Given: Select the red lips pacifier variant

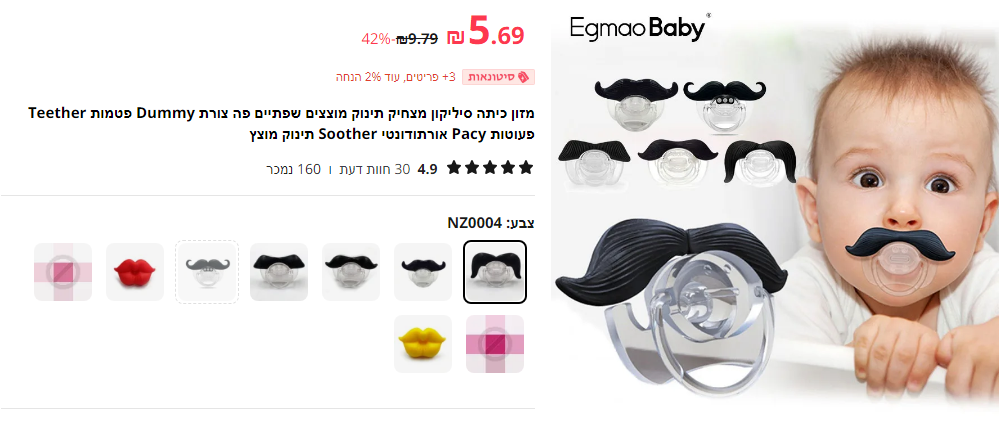Looking at the screenshot, I should coord(135,272).
